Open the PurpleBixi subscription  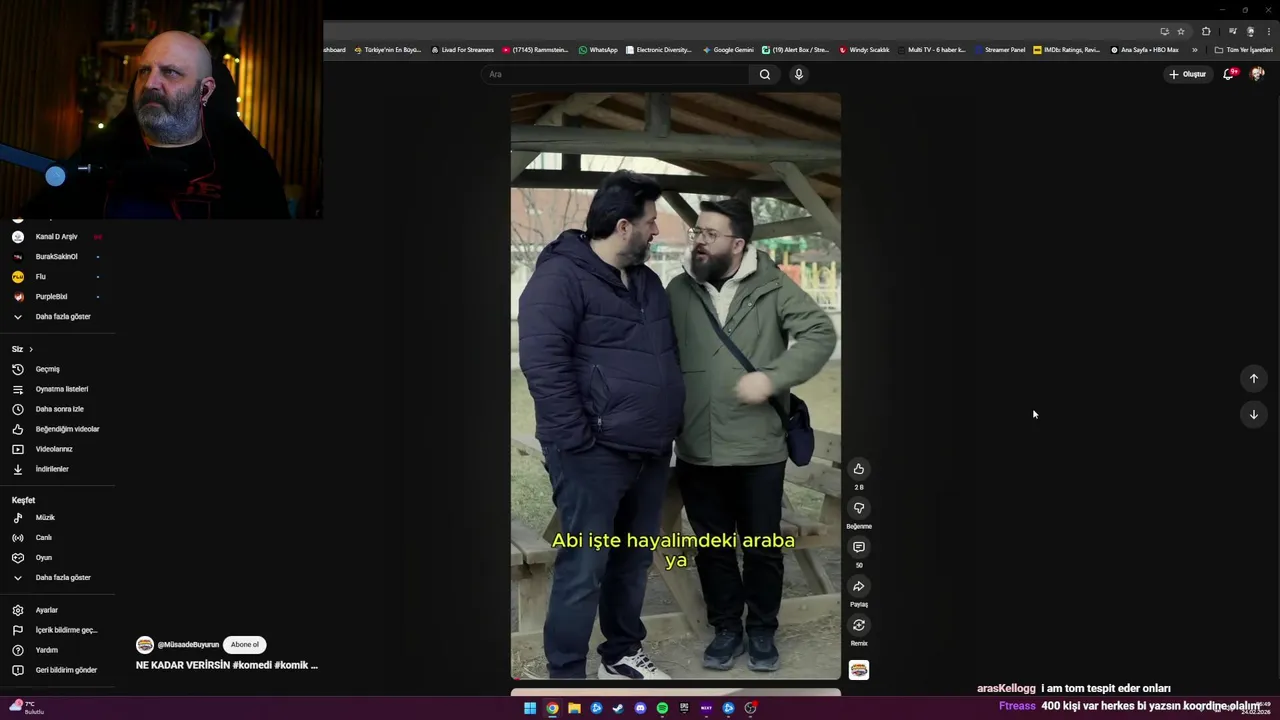point(58,297)
